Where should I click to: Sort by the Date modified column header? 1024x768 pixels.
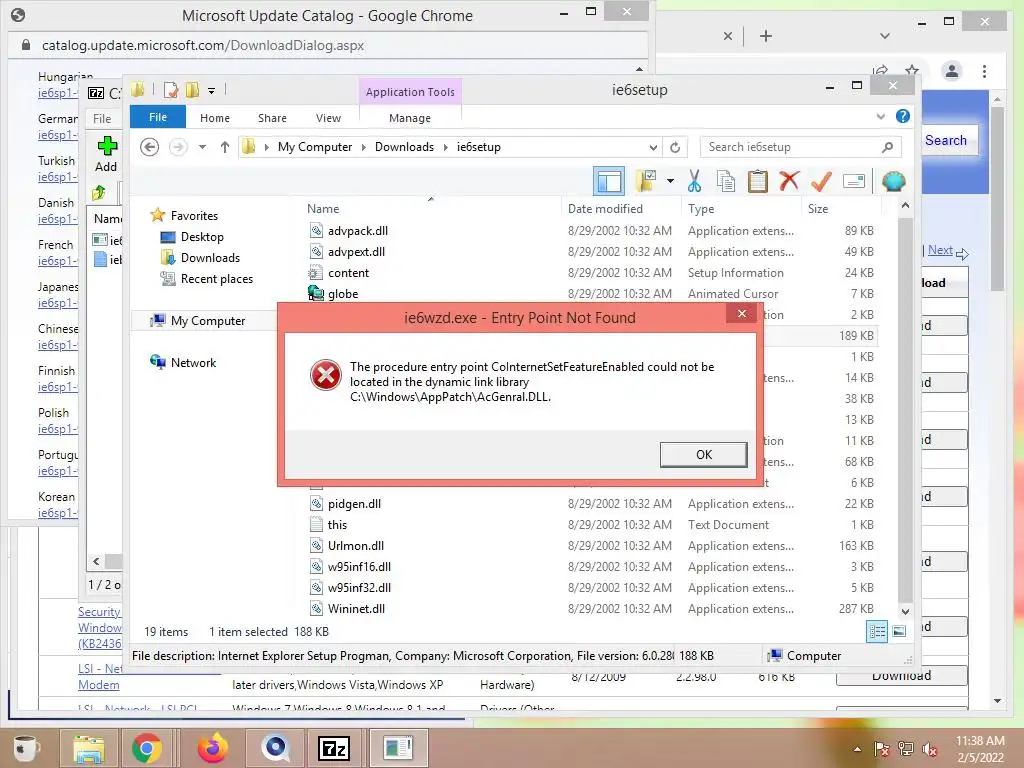point(620,208)
